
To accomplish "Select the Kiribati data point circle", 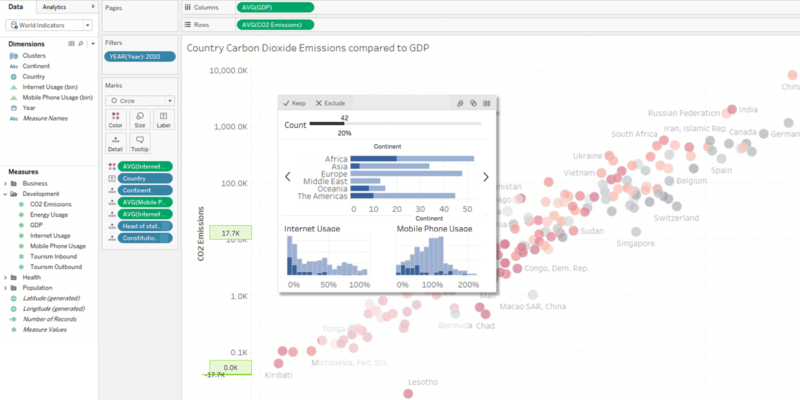I will [x=278, y=363].
